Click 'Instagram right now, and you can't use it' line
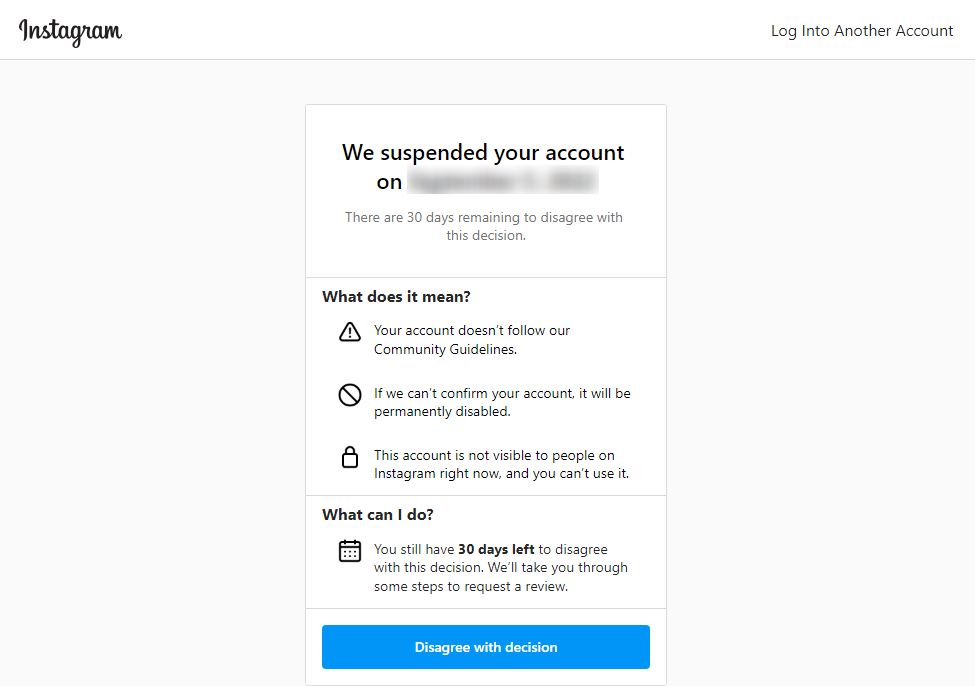Viewport: 975px width, 686px height. 501,474
